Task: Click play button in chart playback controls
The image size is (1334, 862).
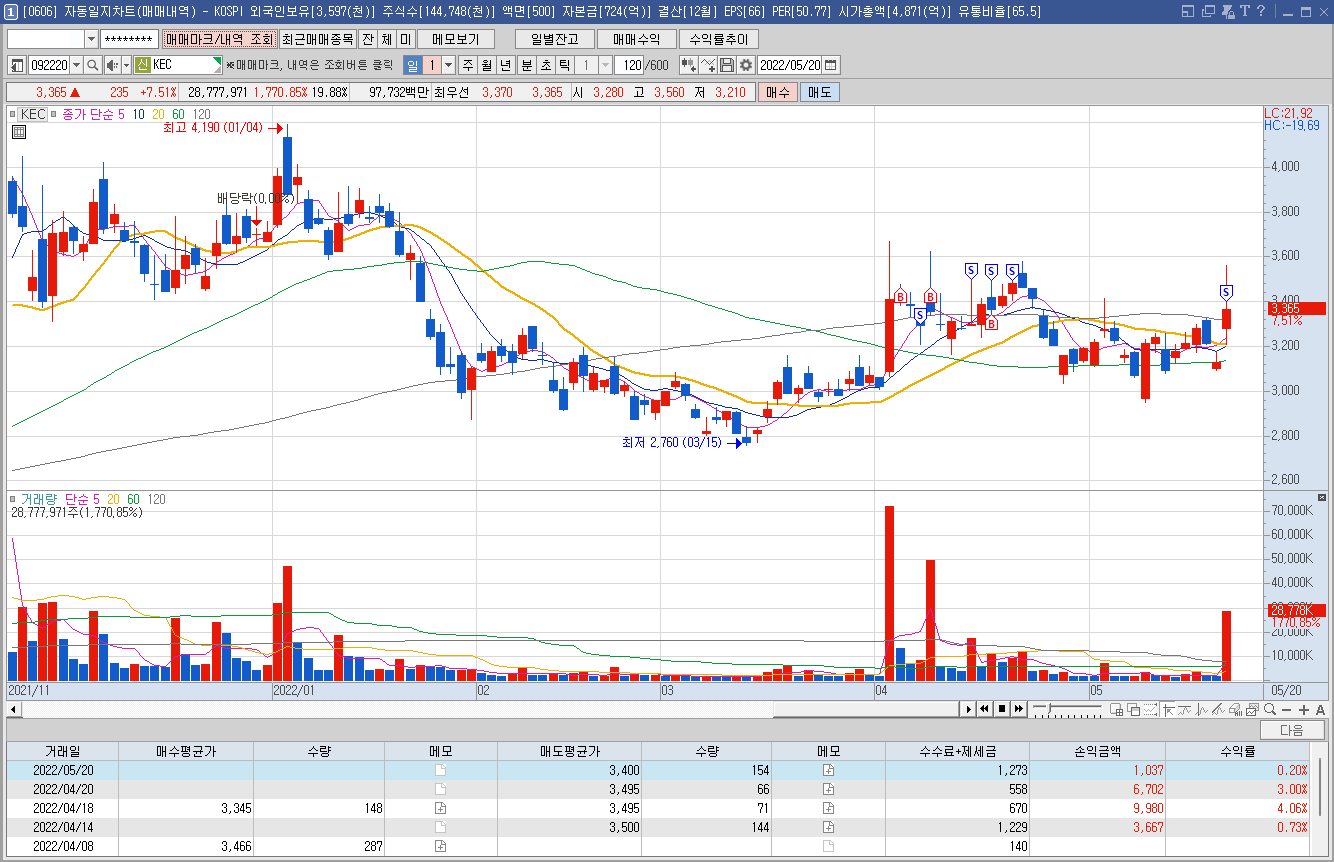Action: click(968, 709)
